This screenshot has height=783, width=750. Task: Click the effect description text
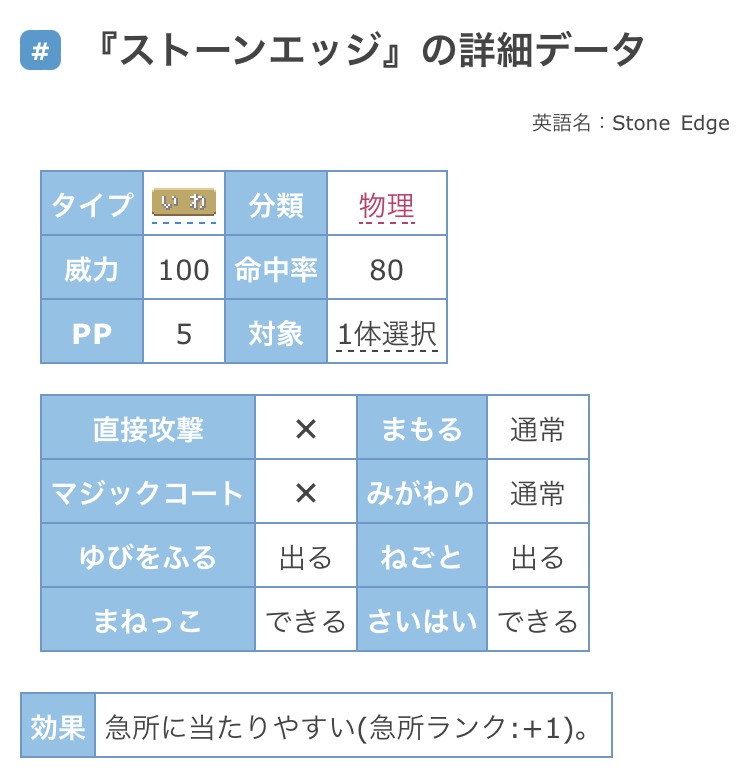pyautogui.click(x=347, y=727)
